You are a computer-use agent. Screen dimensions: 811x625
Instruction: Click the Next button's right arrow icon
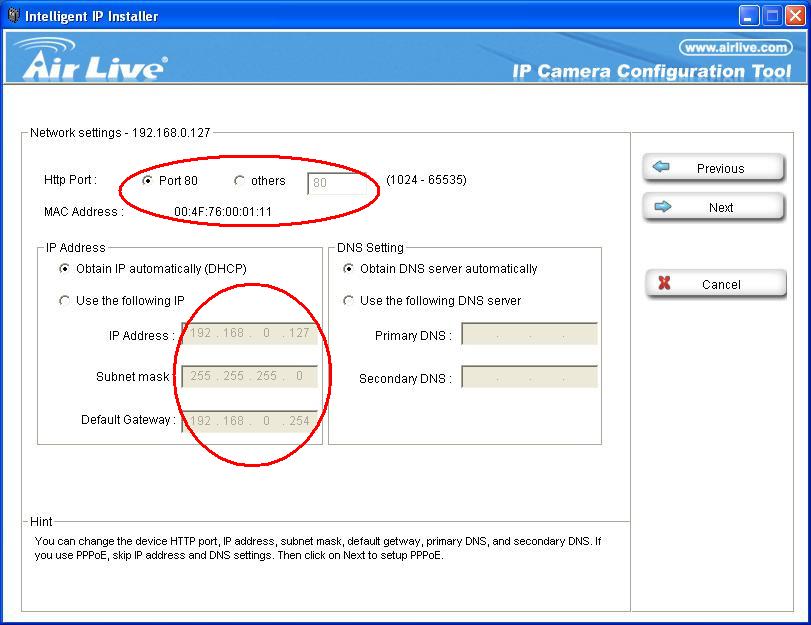pos(661,207)
